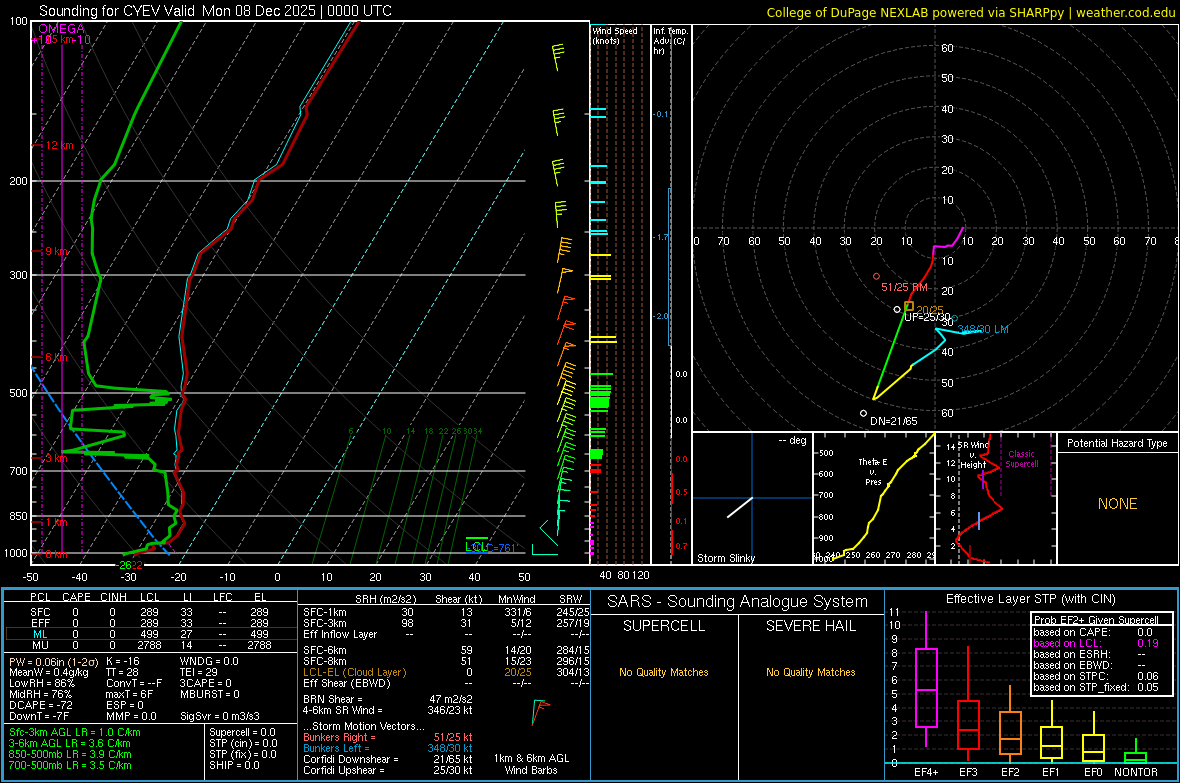
Task: Select the SFC-1km kinematics row
Action: point(446,612)
